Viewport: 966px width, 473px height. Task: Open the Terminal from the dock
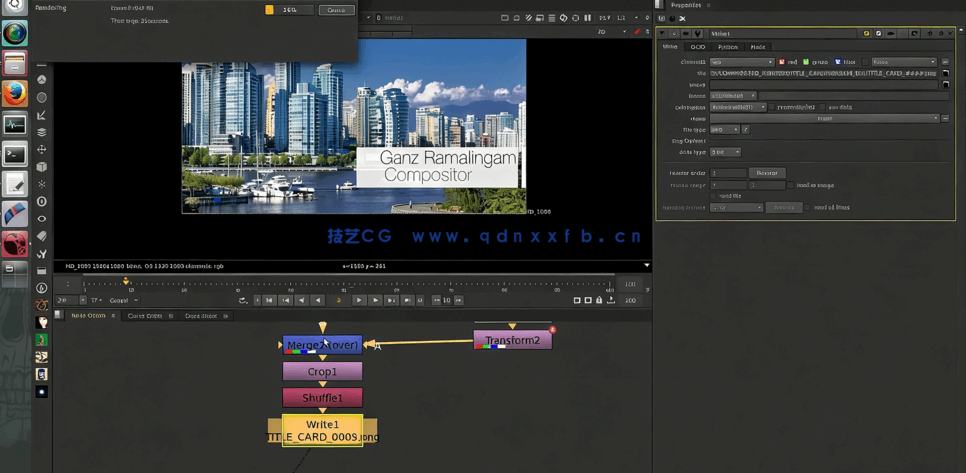point(14,155)
